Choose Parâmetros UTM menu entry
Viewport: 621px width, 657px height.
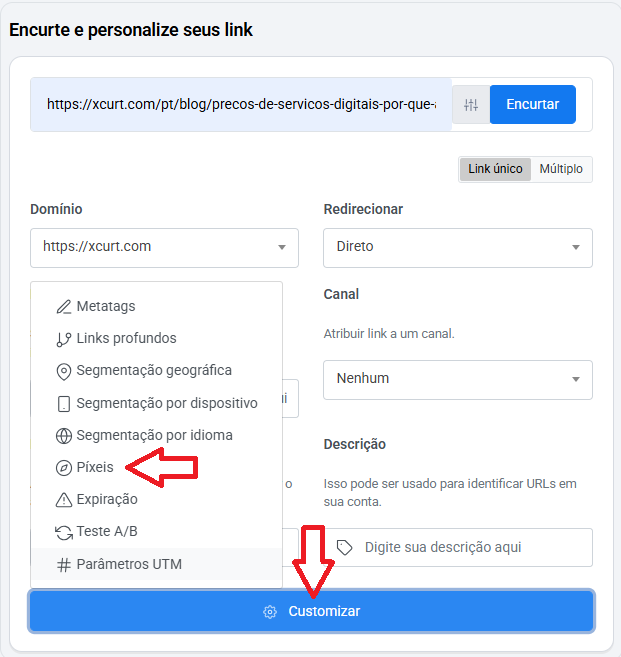click(129, 565)
